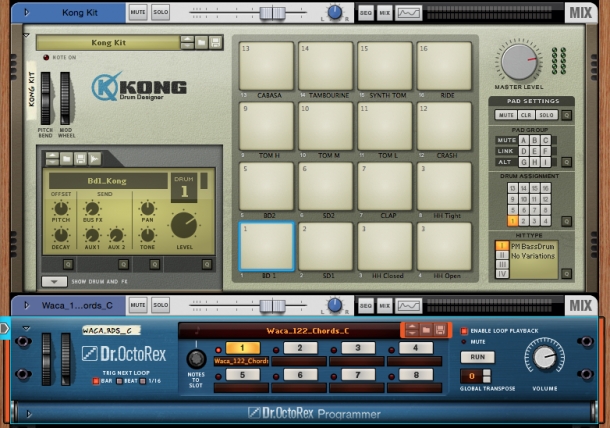Step drum patch arrows in drum panel
Image resolution: width=610 pixels, height=428 pixels.
coord(53,159)
